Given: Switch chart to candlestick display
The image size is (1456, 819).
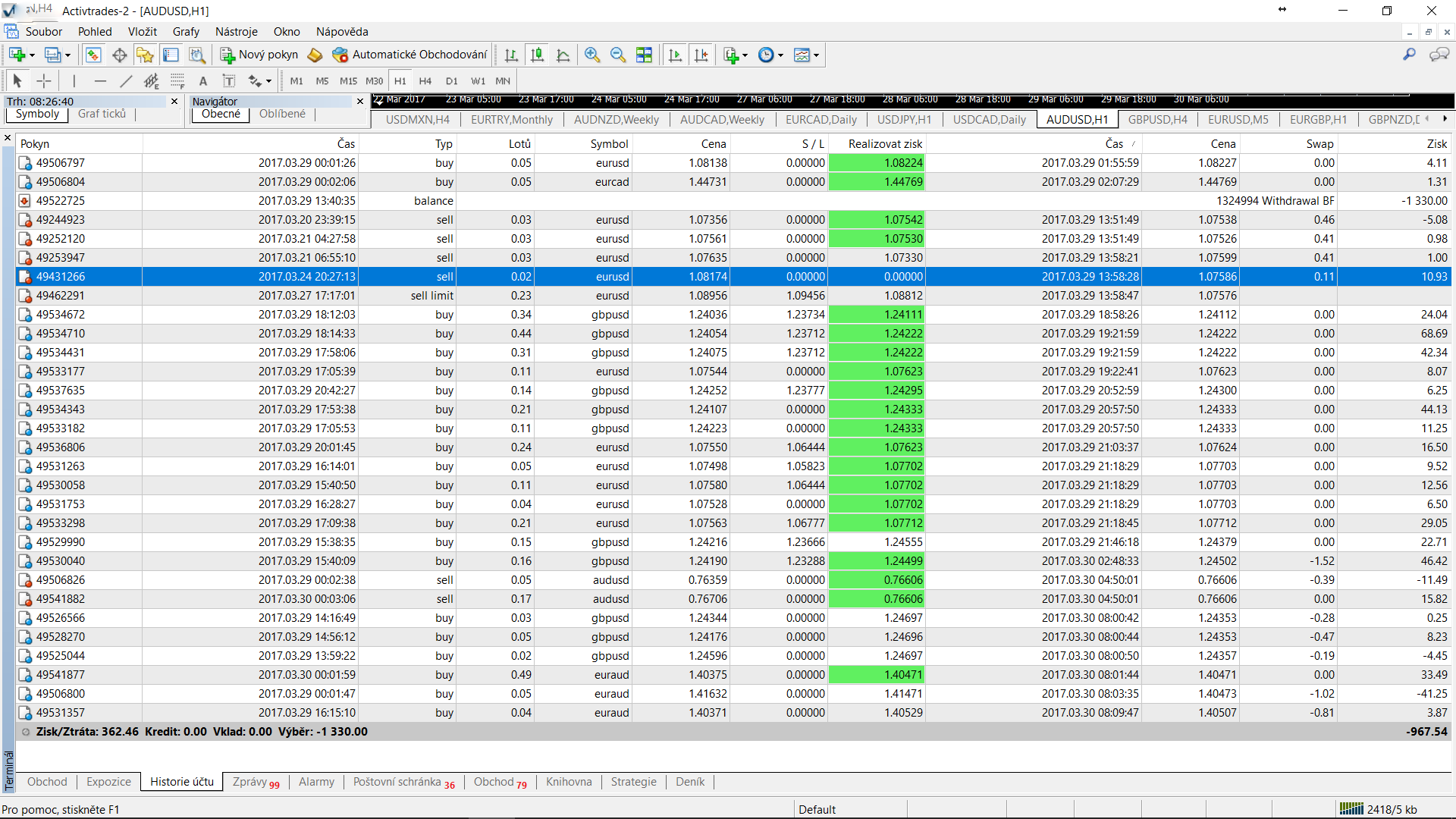Looking at the screenshot, I should (537, 55).
